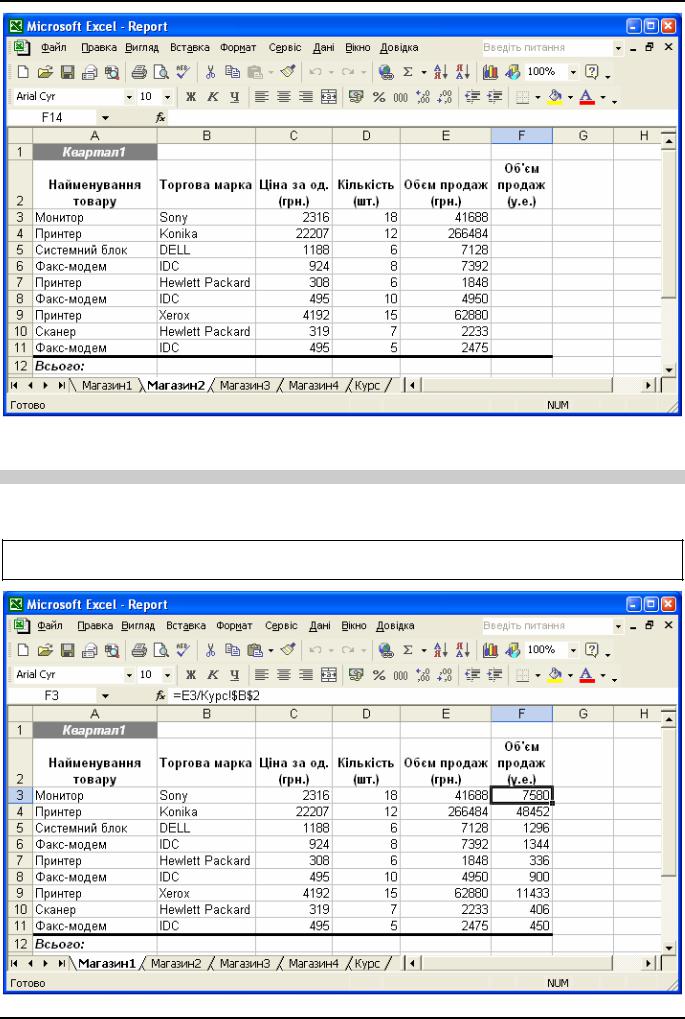Toggle Bold (Ж) in upper Excel window
Viewport: 685px width, 1019px height.
190,97
